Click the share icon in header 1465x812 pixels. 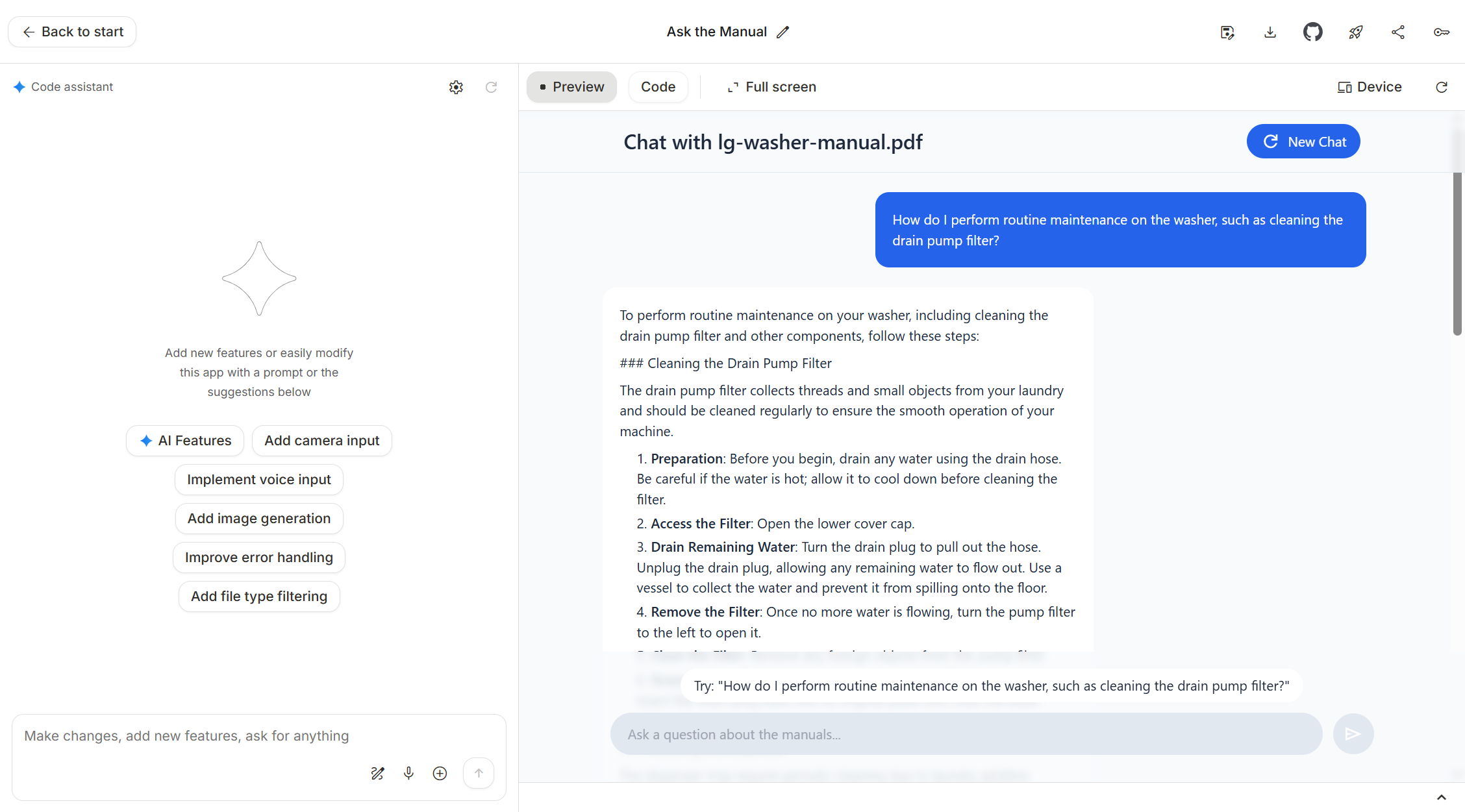1398,32
